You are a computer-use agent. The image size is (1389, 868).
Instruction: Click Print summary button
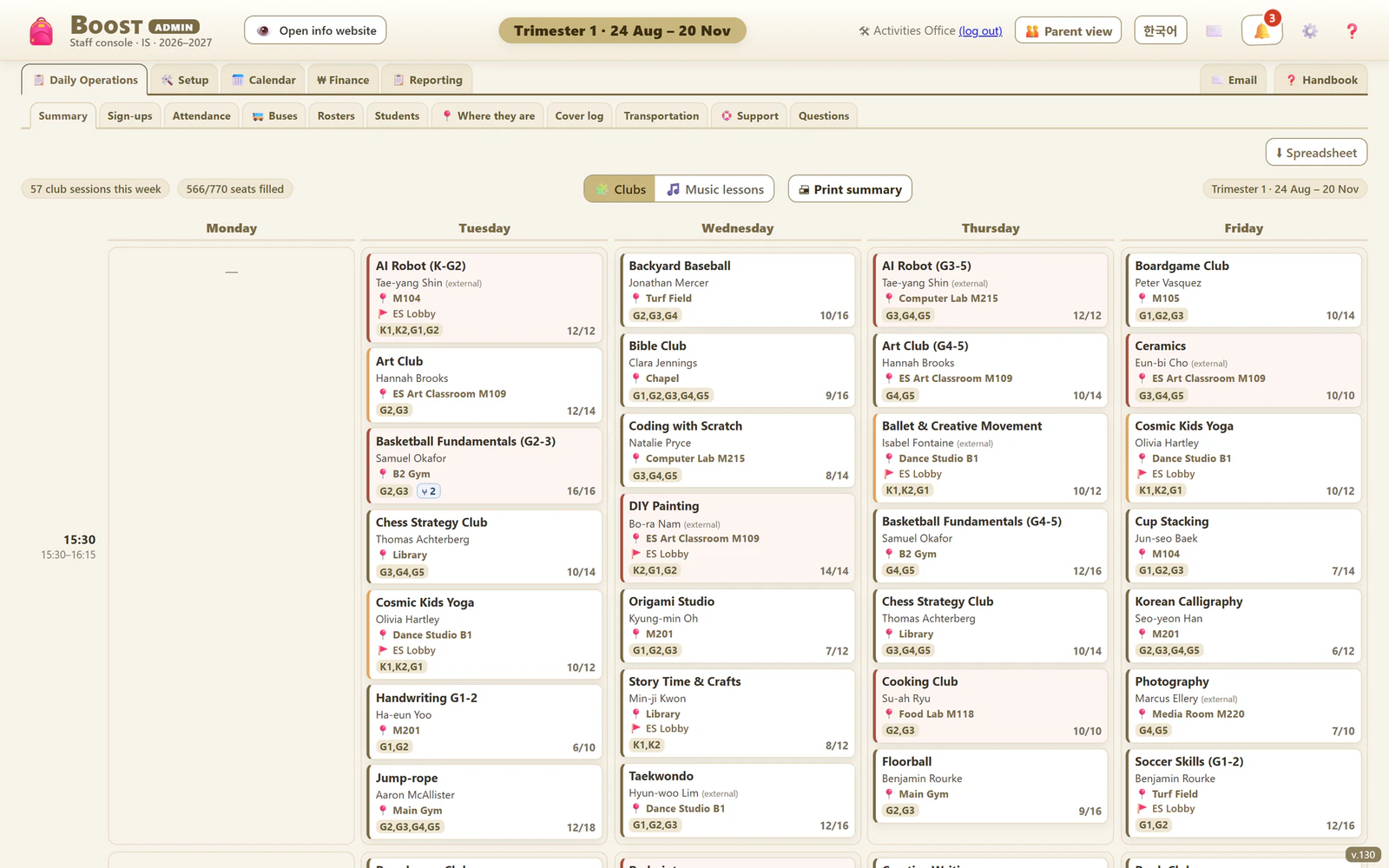tap(850, 189)
